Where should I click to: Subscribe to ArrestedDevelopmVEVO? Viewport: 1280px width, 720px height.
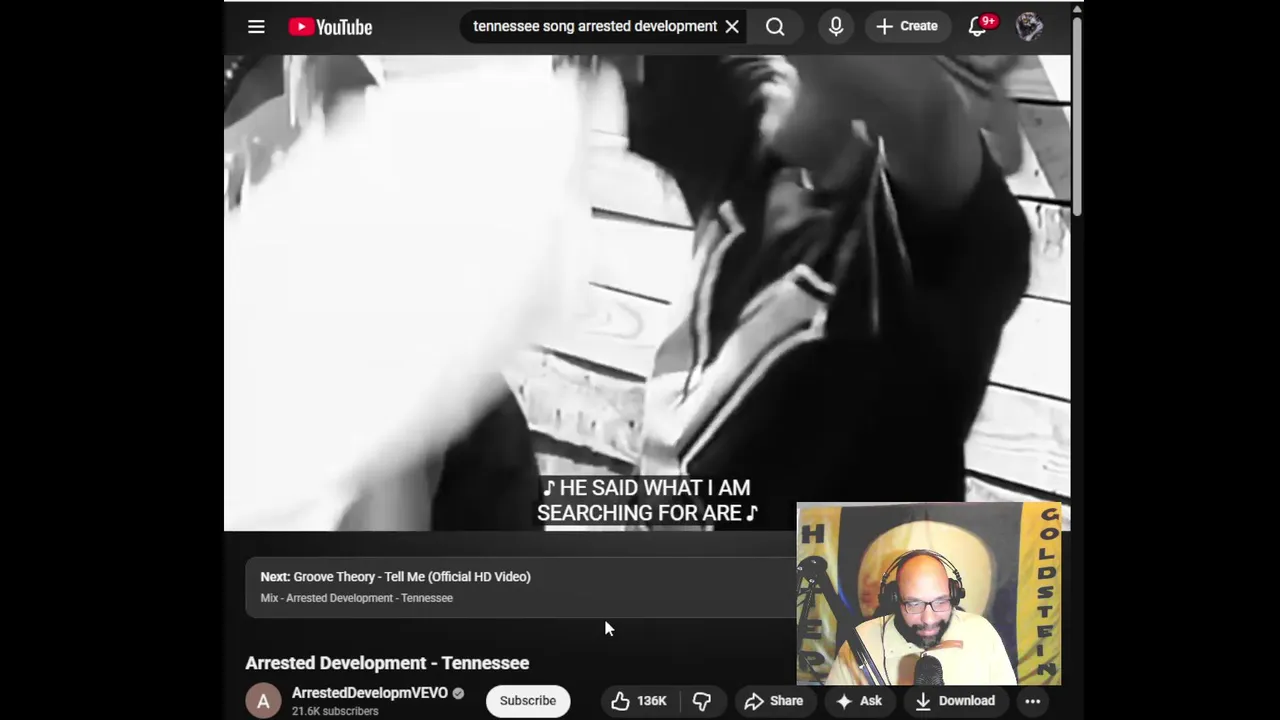click(528, 701)
